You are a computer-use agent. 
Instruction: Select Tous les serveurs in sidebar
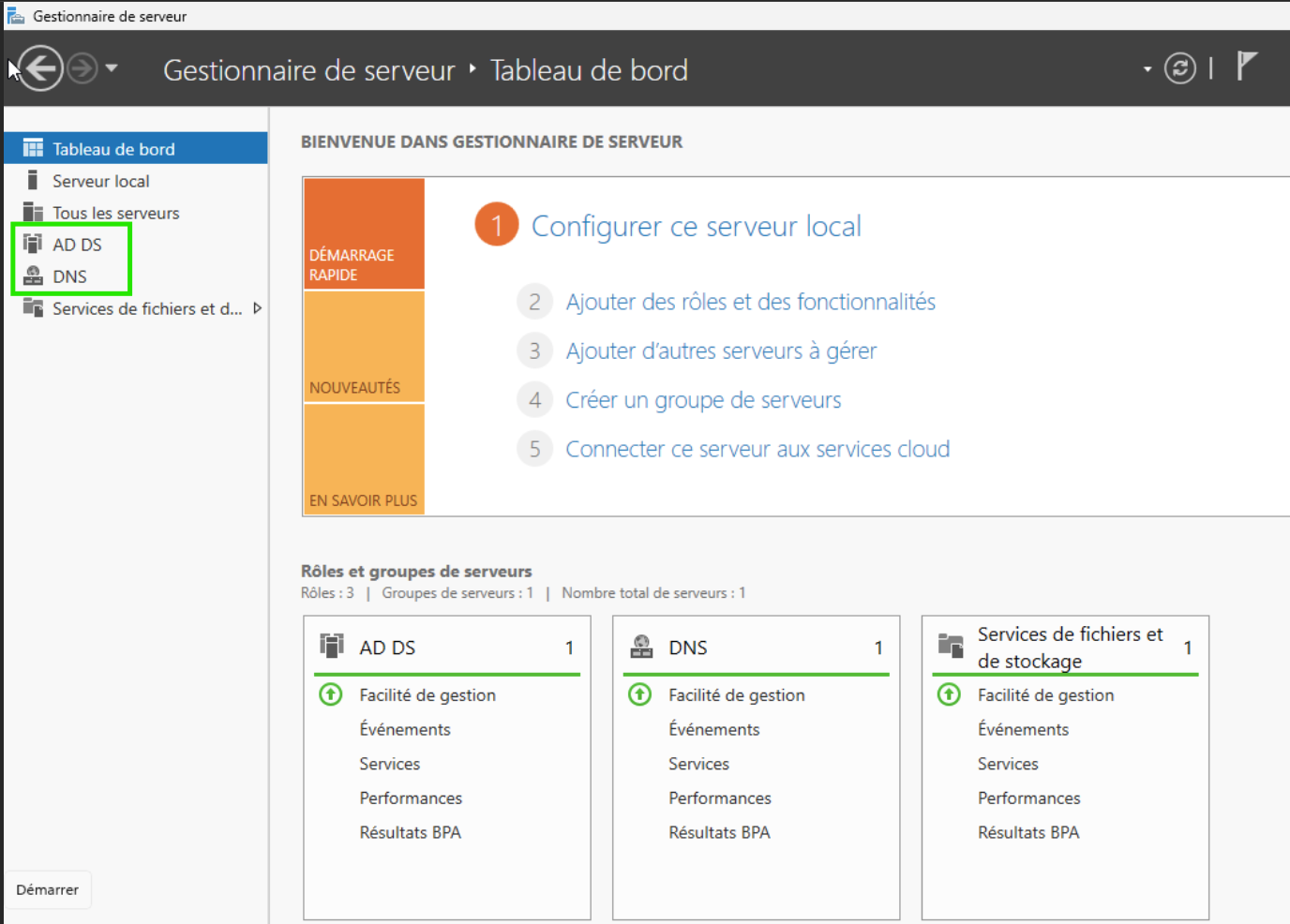click(115, 213)
